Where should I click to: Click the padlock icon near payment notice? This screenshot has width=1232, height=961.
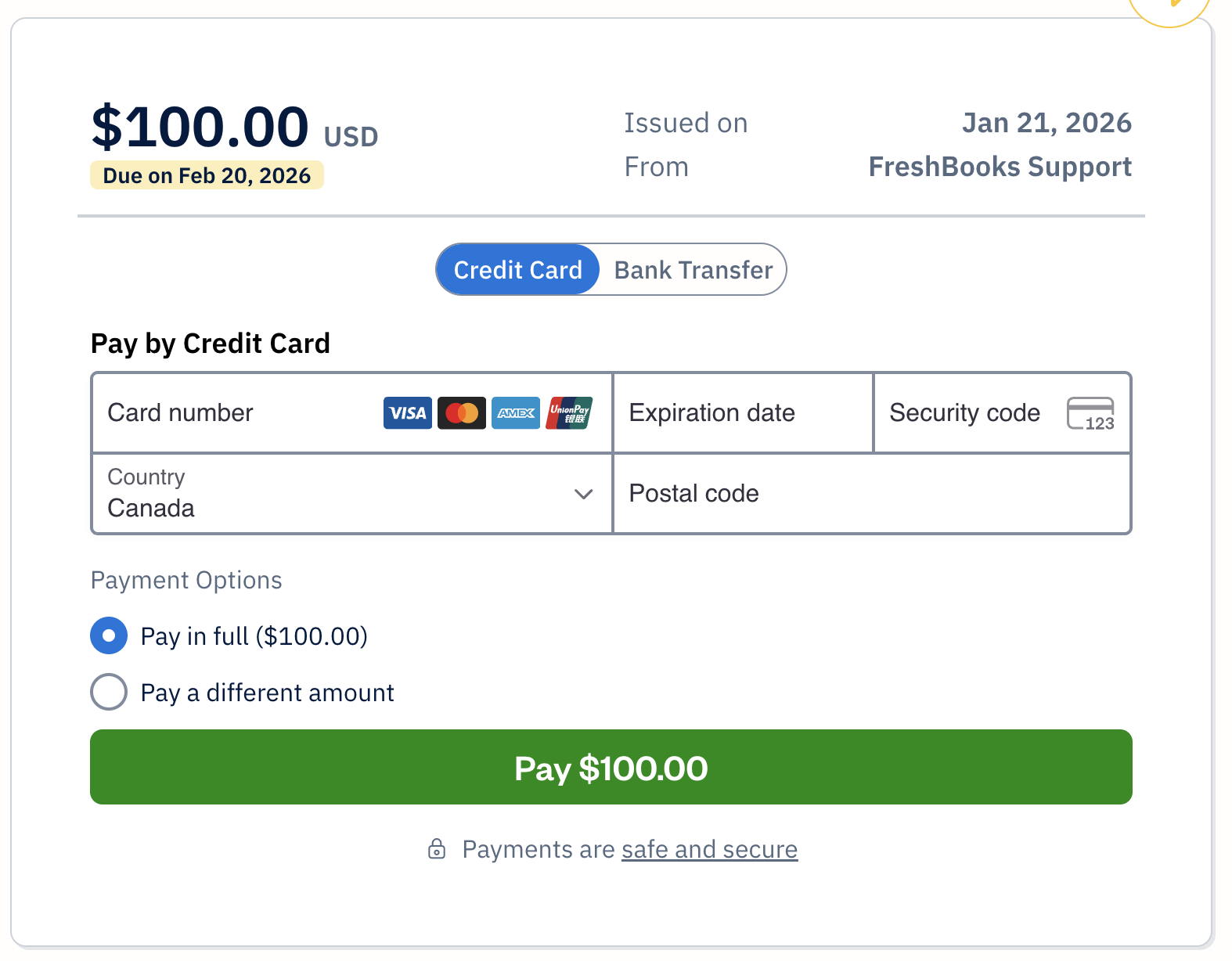438,848
